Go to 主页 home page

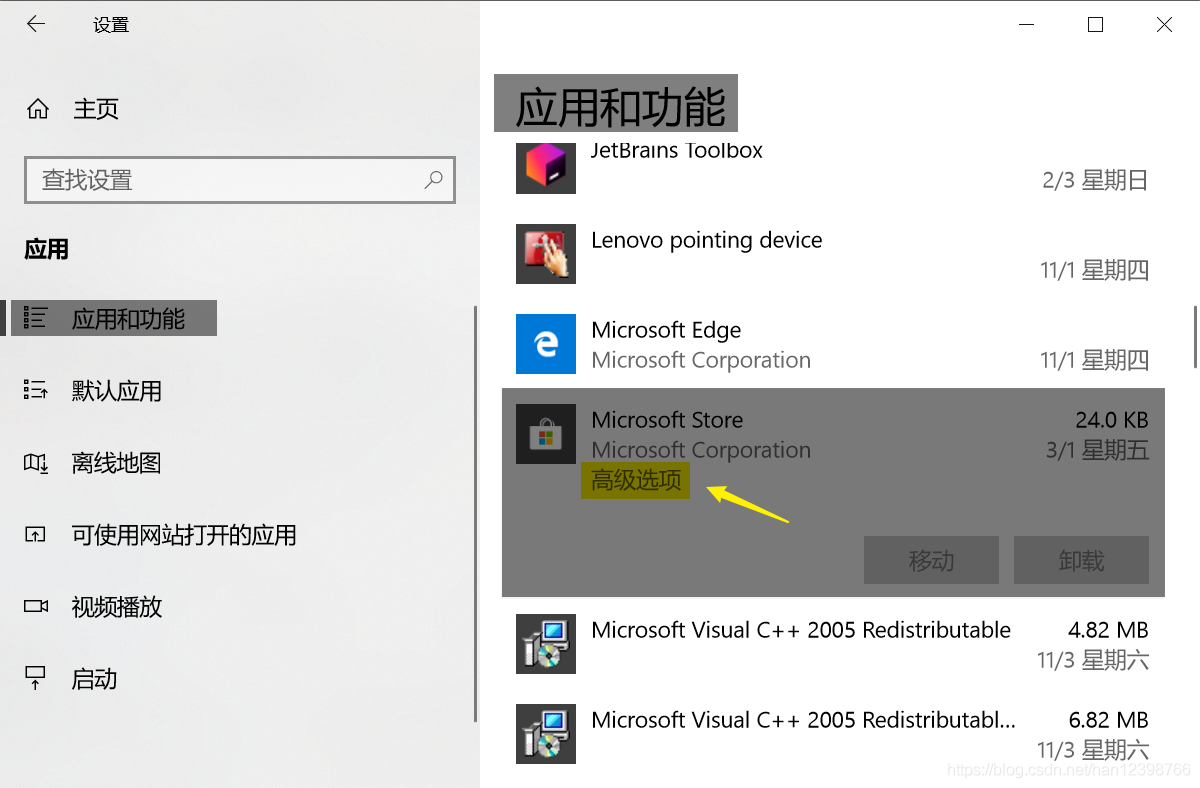[x=96, y=109]
